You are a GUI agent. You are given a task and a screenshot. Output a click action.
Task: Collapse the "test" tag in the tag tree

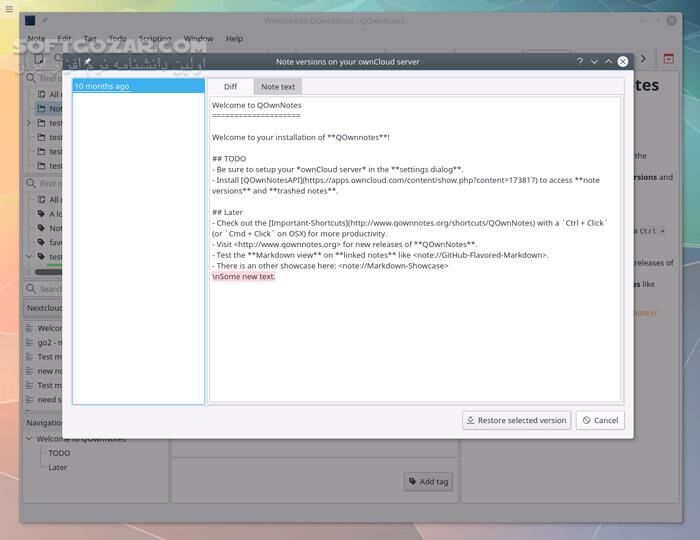click(29, 257)
